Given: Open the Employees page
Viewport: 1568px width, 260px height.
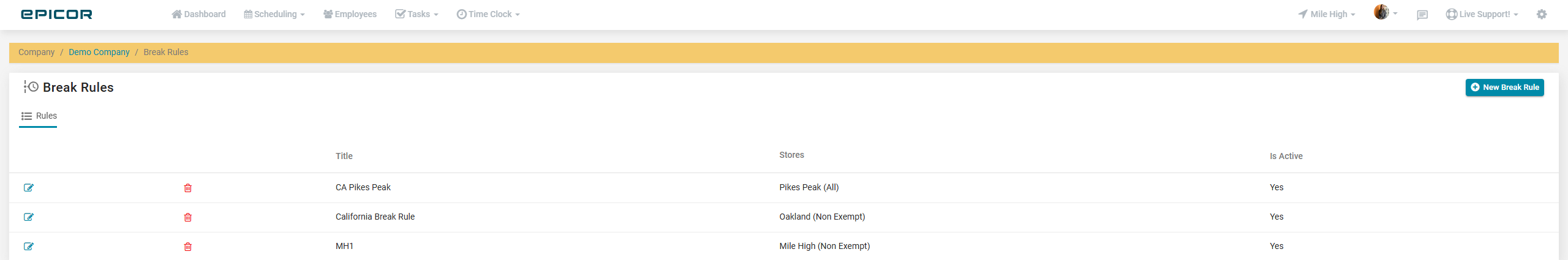Looking at the screenshot, I should coord(350,14).
